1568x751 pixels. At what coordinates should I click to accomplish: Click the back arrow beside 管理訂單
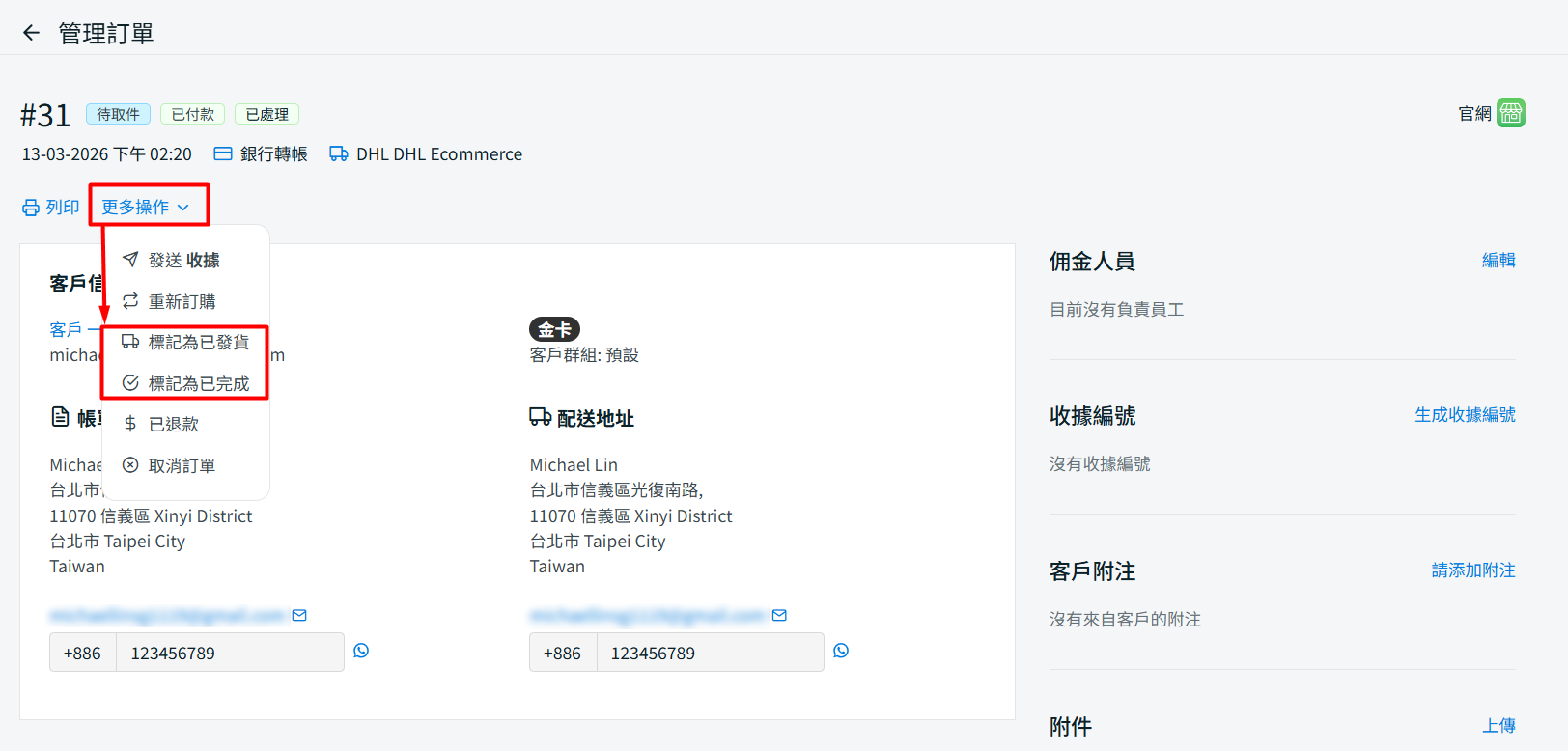pyautogui.click(x=31, y=33)
